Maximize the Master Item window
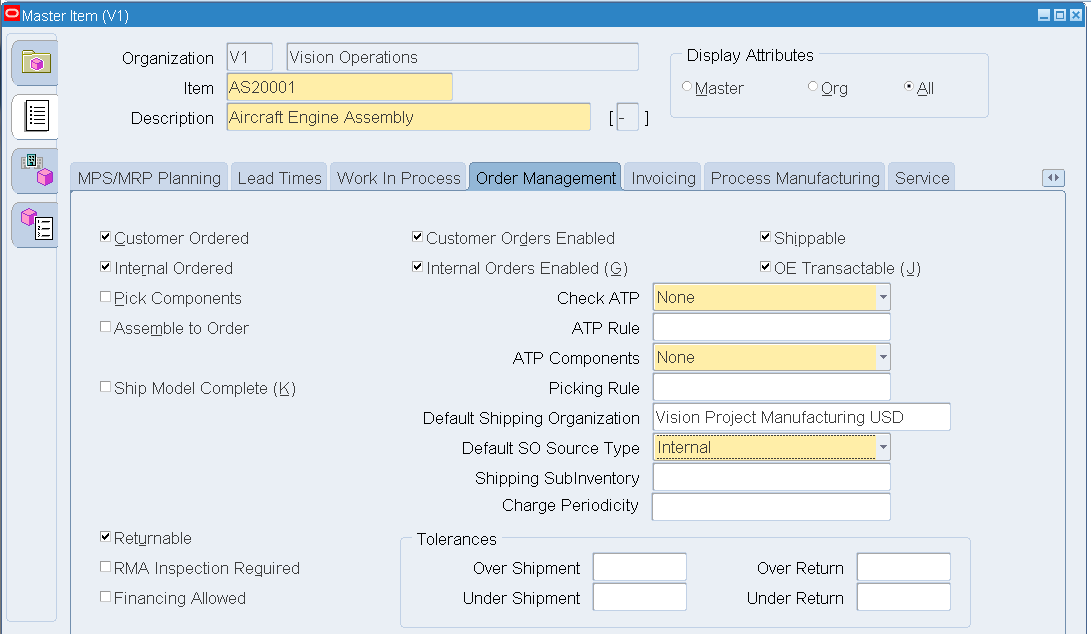 tap(1060, 15)
